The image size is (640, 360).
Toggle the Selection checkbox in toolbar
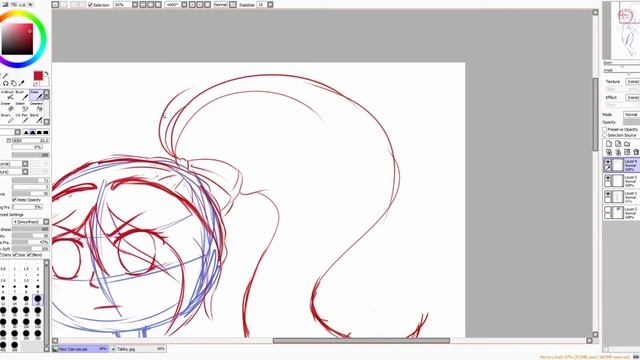coord(91,5)
